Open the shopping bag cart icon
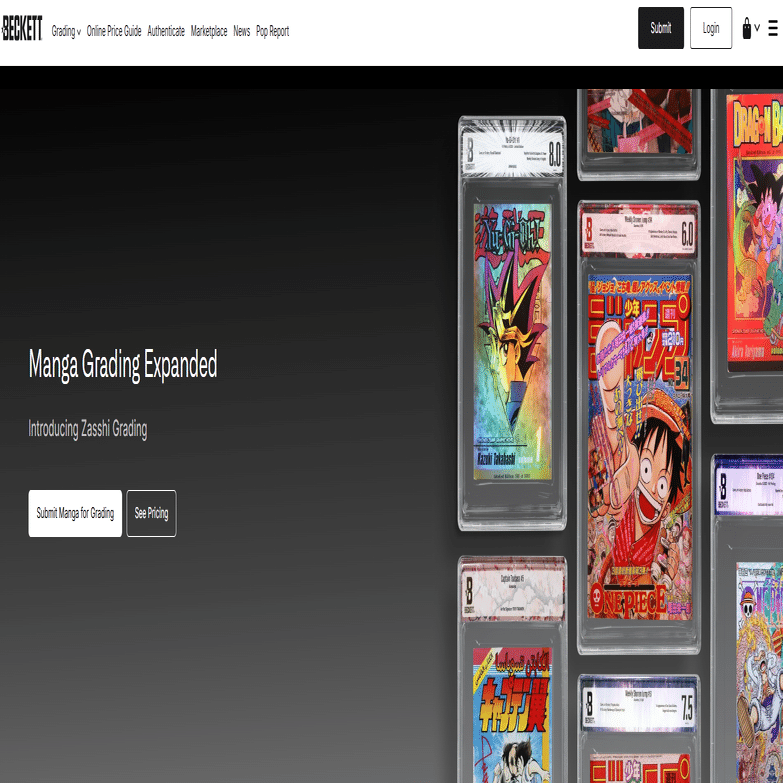783x783 pixels. (747, 28)
